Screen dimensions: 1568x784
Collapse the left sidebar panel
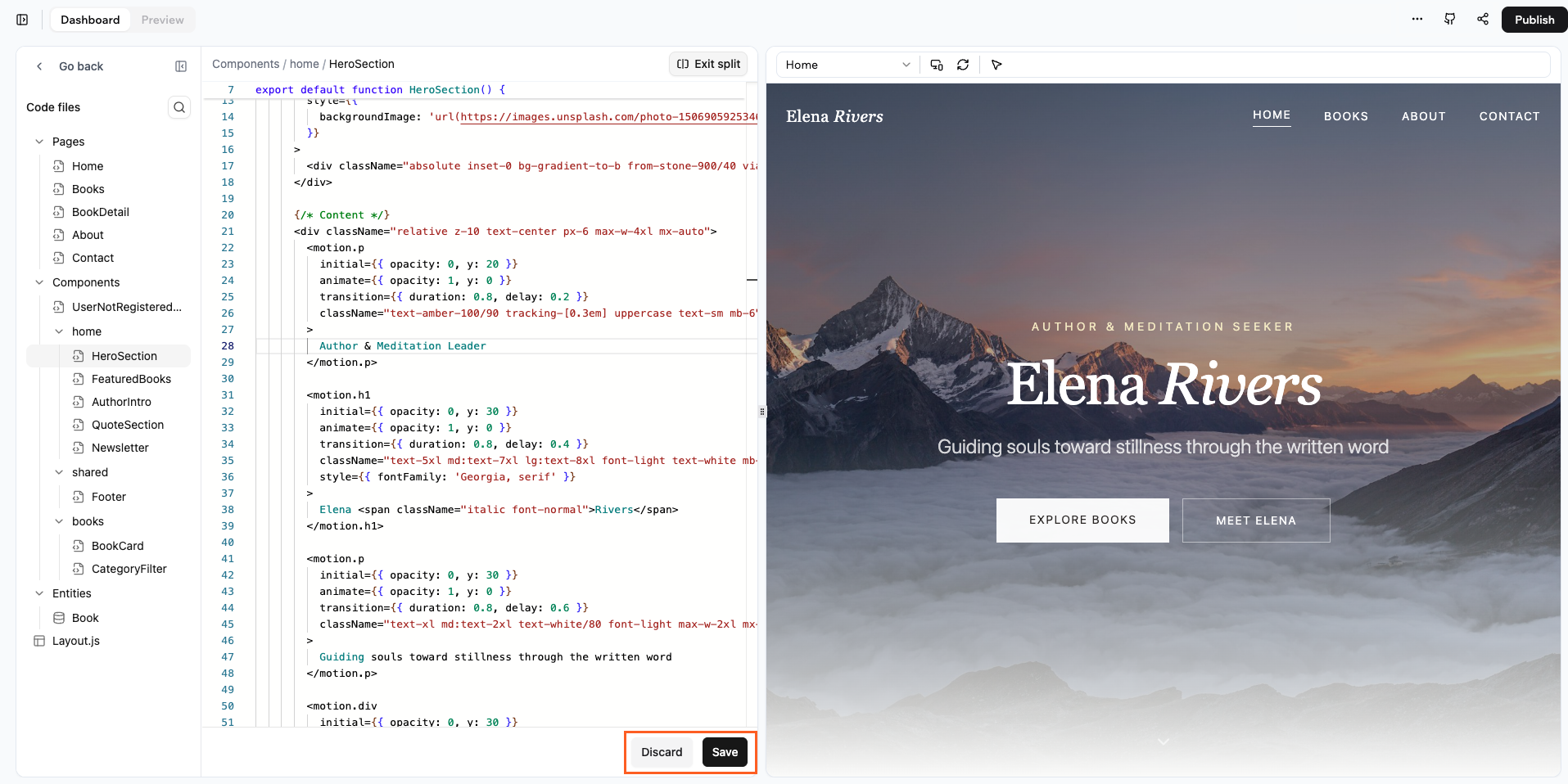pyautogui.click(x=181, y=66)
